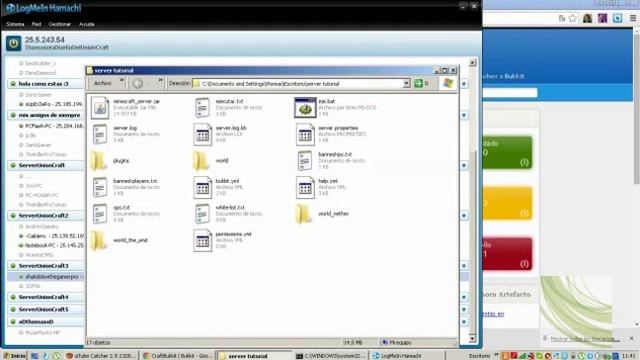Click the browser bookmark star icon
Viewport: 640px width, 360px height.
(573, 18)
